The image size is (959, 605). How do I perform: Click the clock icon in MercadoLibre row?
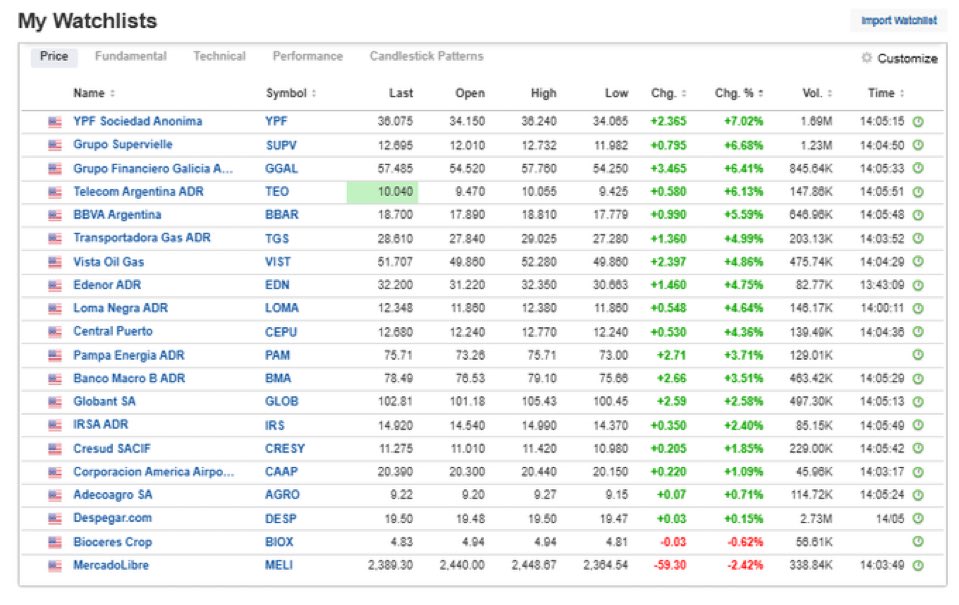point(918,565)
